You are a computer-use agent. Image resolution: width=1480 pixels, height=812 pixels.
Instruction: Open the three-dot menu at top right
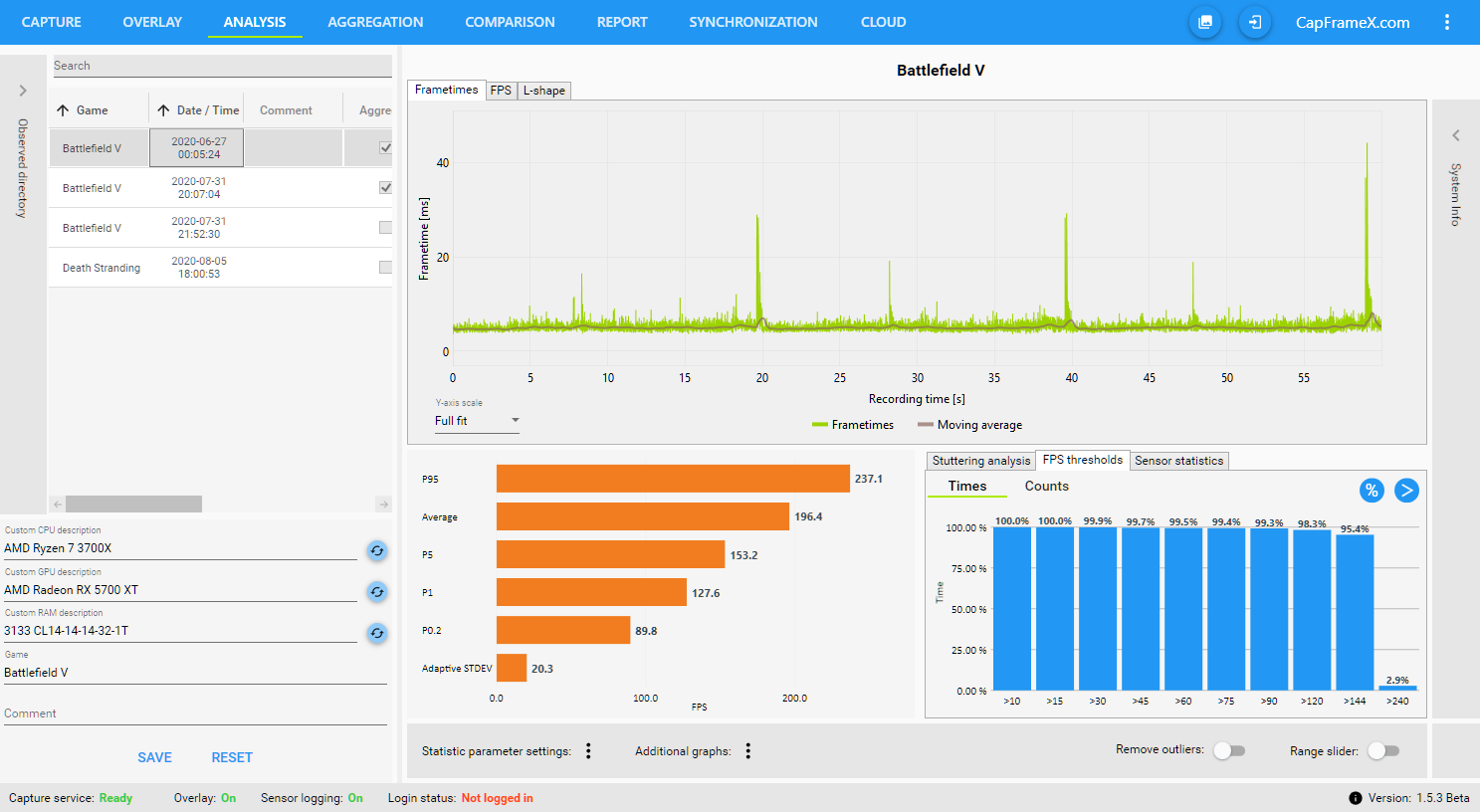coord(1447,22)
